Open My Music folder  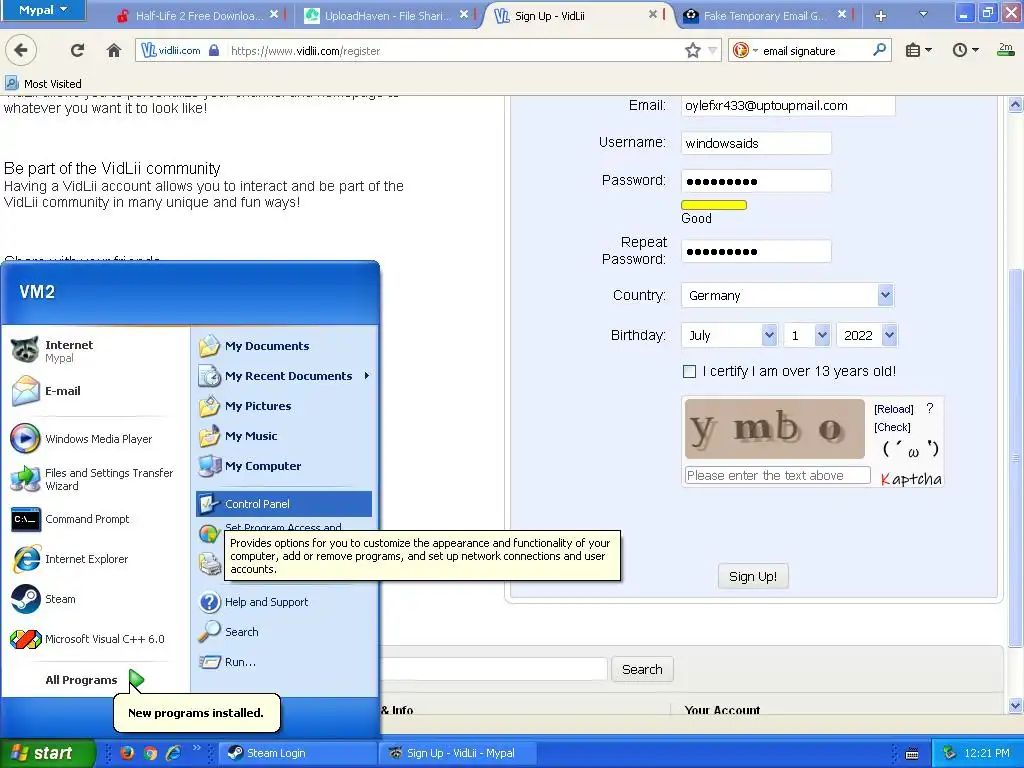tap(238, 436)
